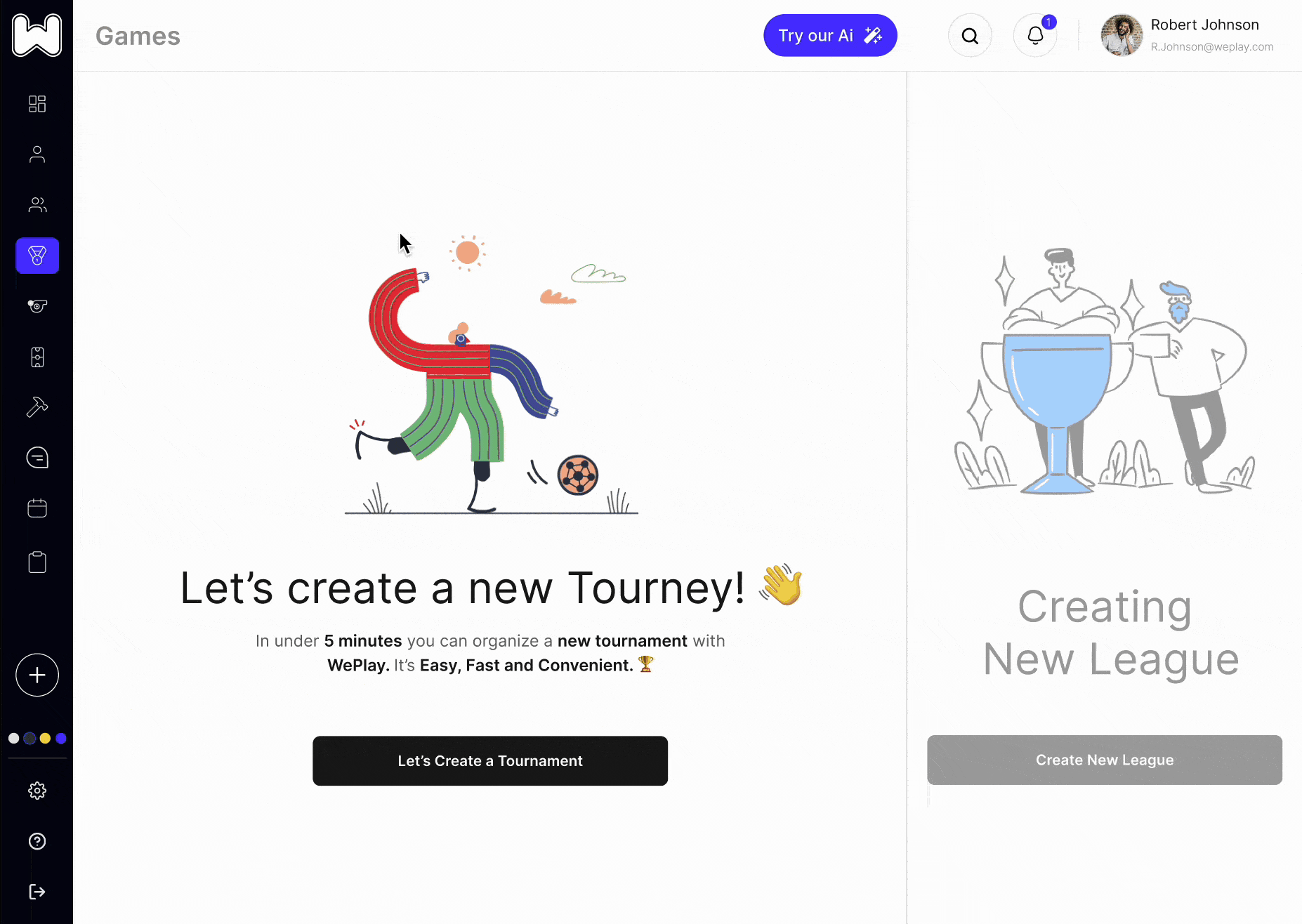The height and width of the screenshot is (924, 1302).
Task: Open the team members icon in sidebar
Action: click(x=37, y=205)
